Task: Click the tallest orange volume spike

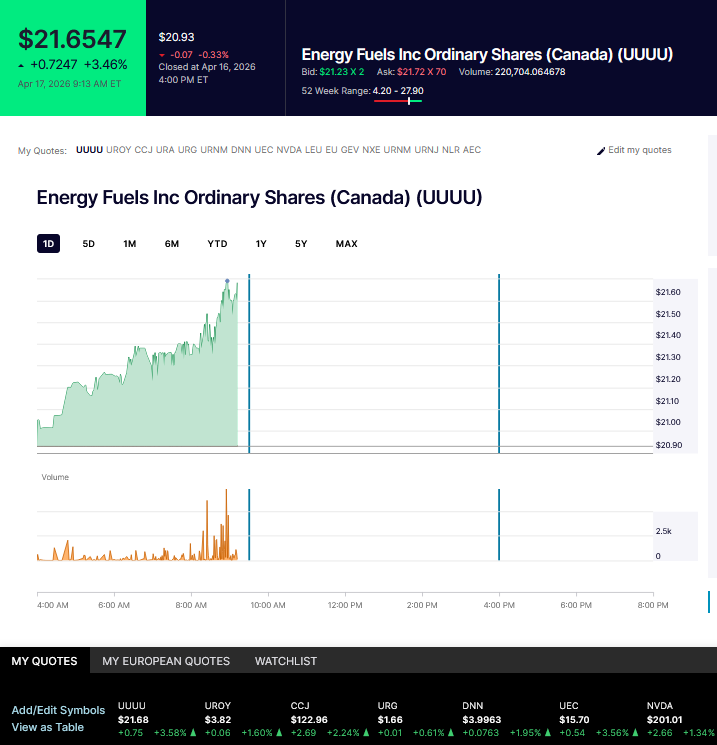Action: coord(226,523)
